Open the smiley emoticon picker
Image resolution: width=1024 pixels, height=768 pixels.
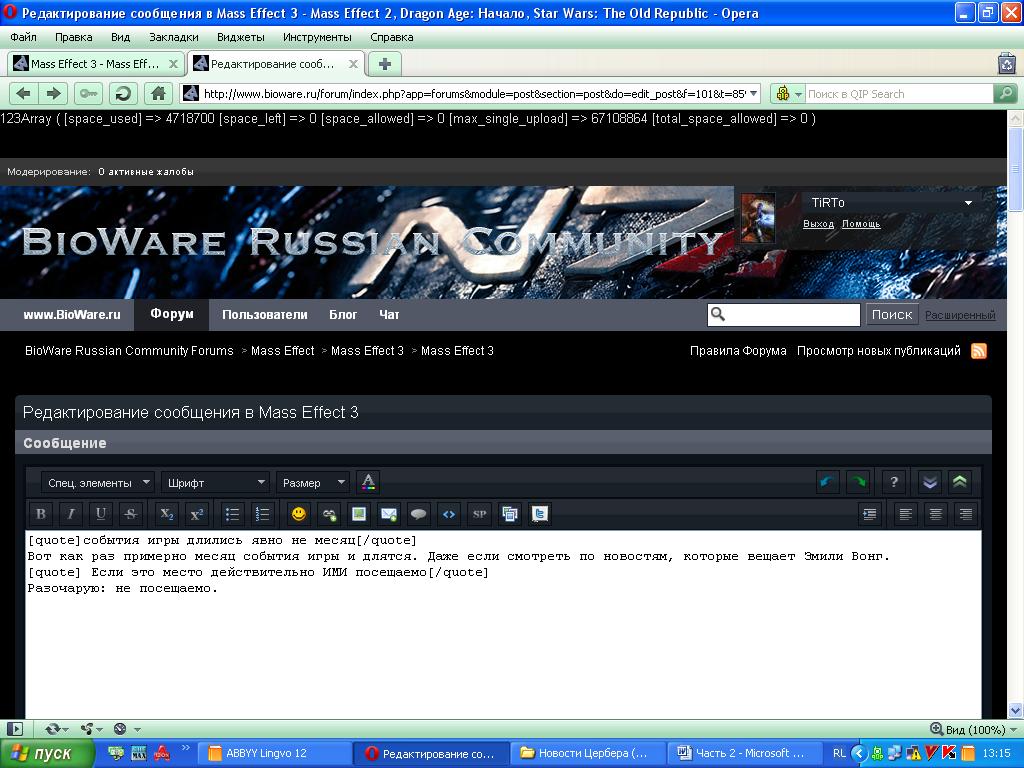pyautogui.click(x=298, y=514)
